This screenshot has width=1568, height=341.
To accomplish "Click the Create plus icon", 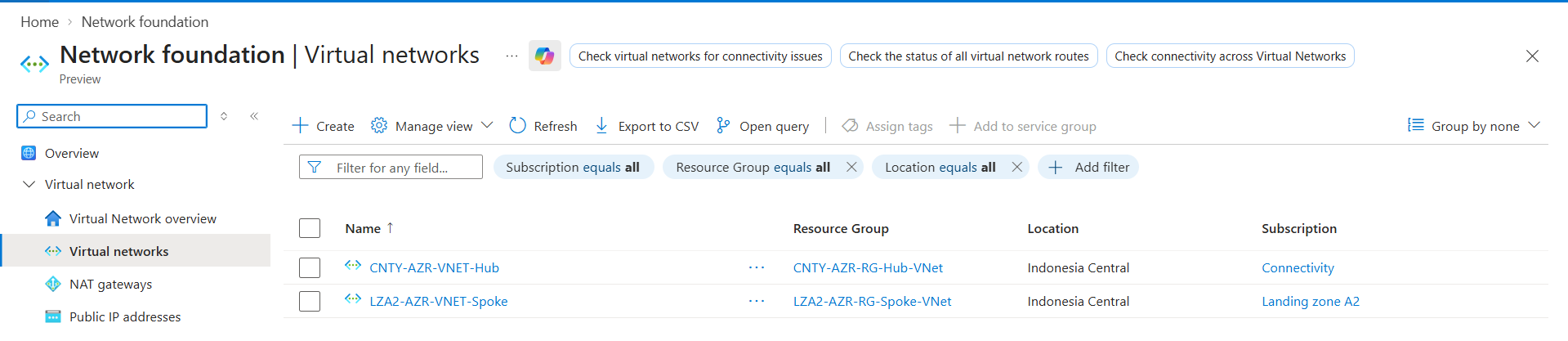I will (x=300, y=126).
